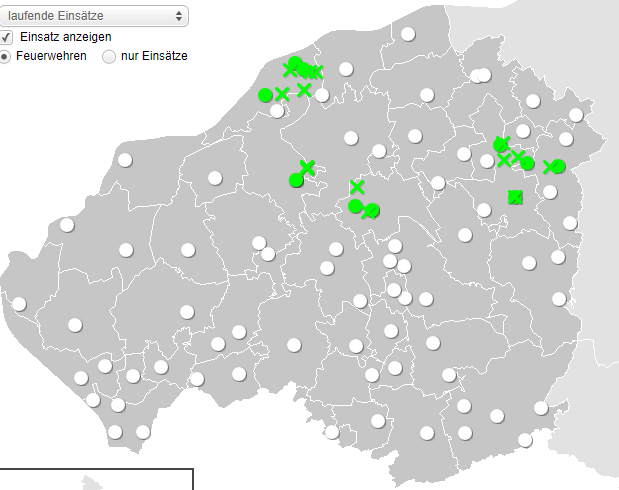Viewport: 619px width, 490px height.
Task: Click the green X right of the far-left green circle
Action: tap(282, 94)
